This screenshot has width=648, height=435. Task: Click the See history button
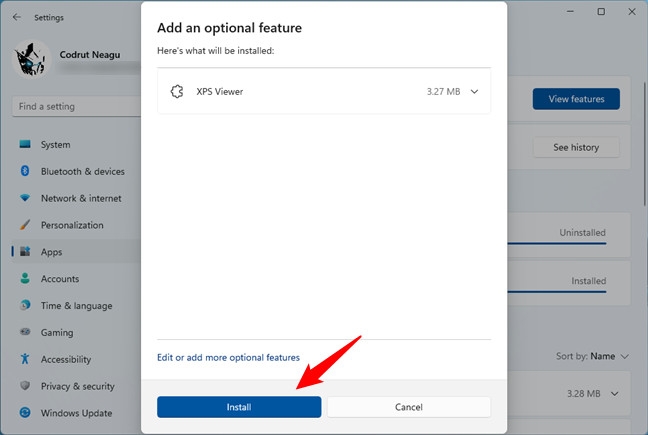(576, 147)
